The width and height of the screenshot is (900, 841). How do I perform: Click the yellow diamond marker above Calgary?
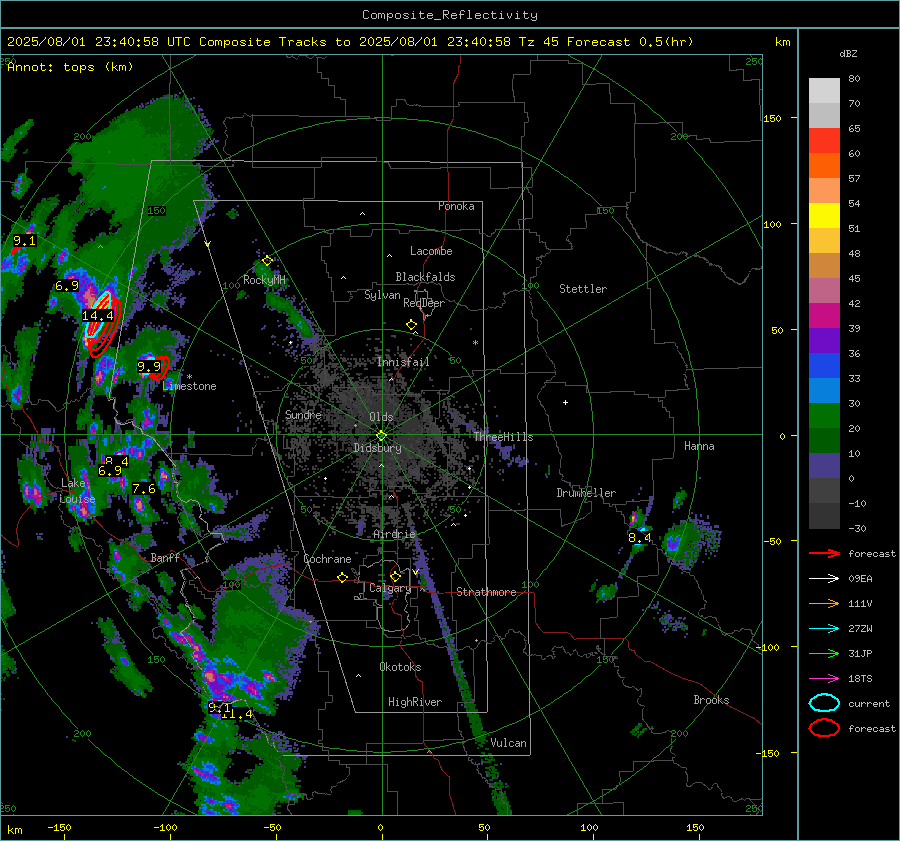[395, 576]
